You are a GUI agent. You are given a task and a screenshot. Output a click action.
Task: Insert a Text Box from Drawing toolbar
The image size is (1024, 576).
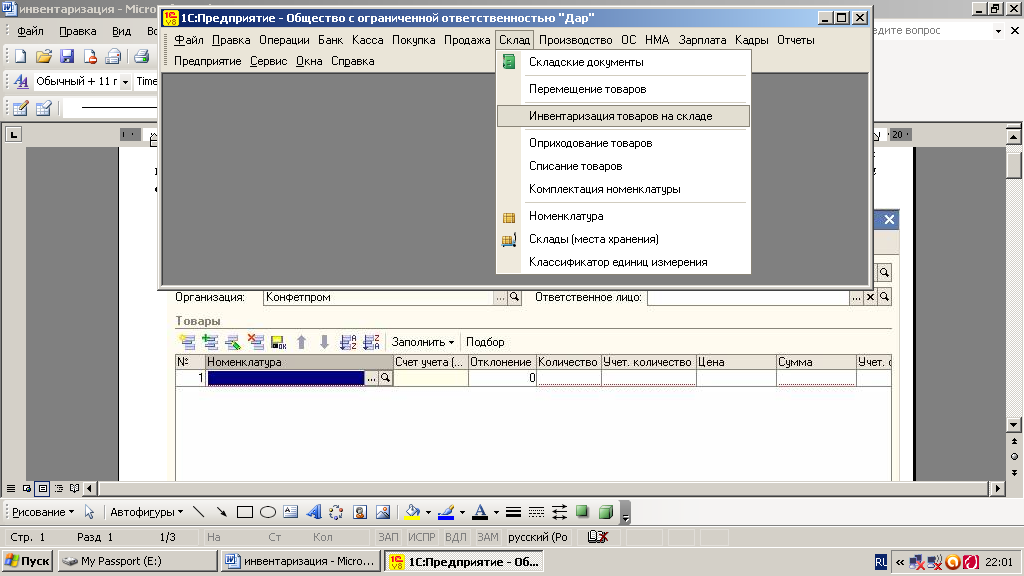(291, 512)
